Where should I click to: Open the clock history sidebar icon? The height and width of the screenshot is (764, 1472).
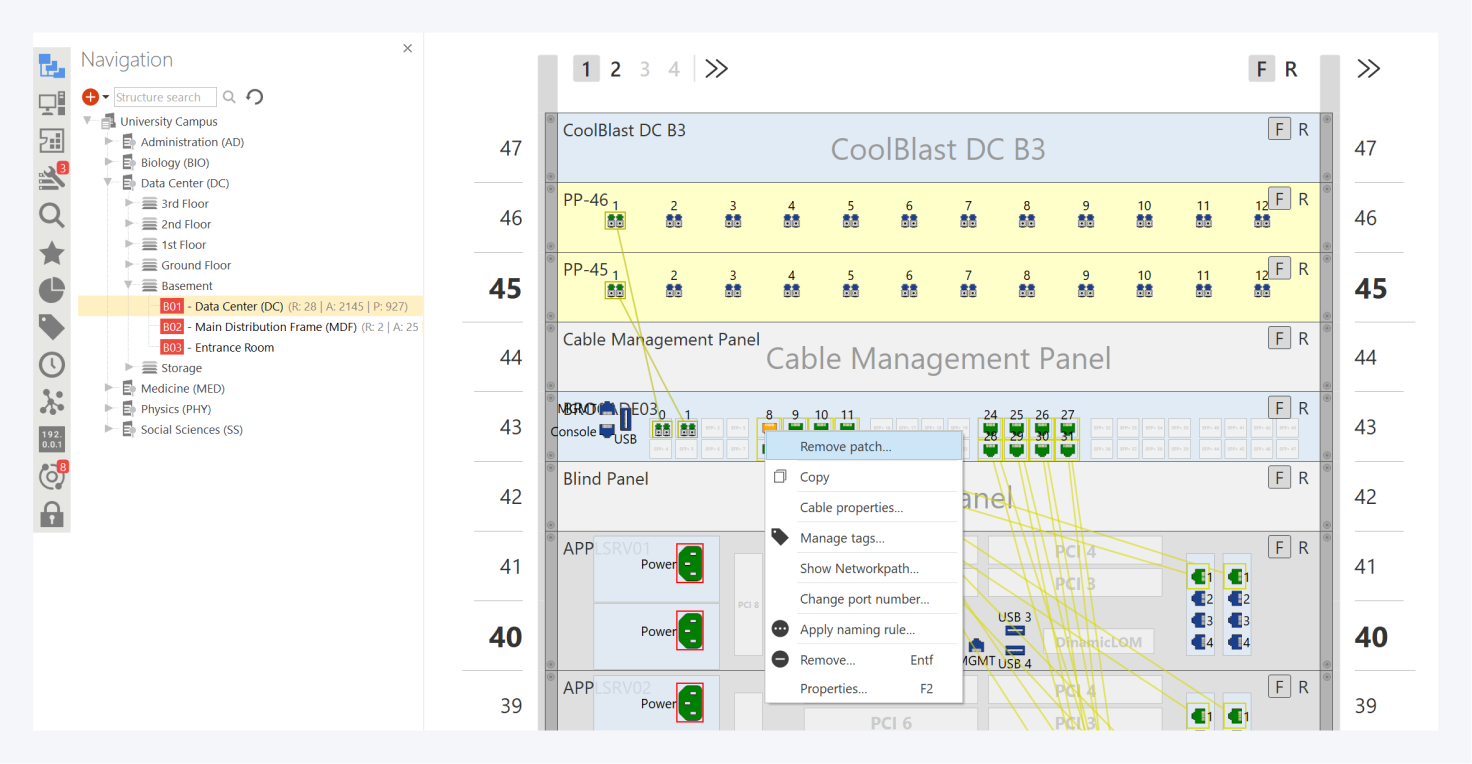click(52, 365)
